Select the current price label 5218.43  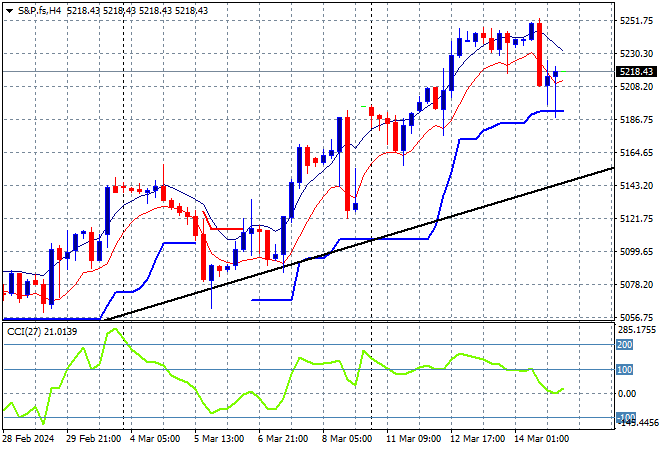[x=636, y=72]
